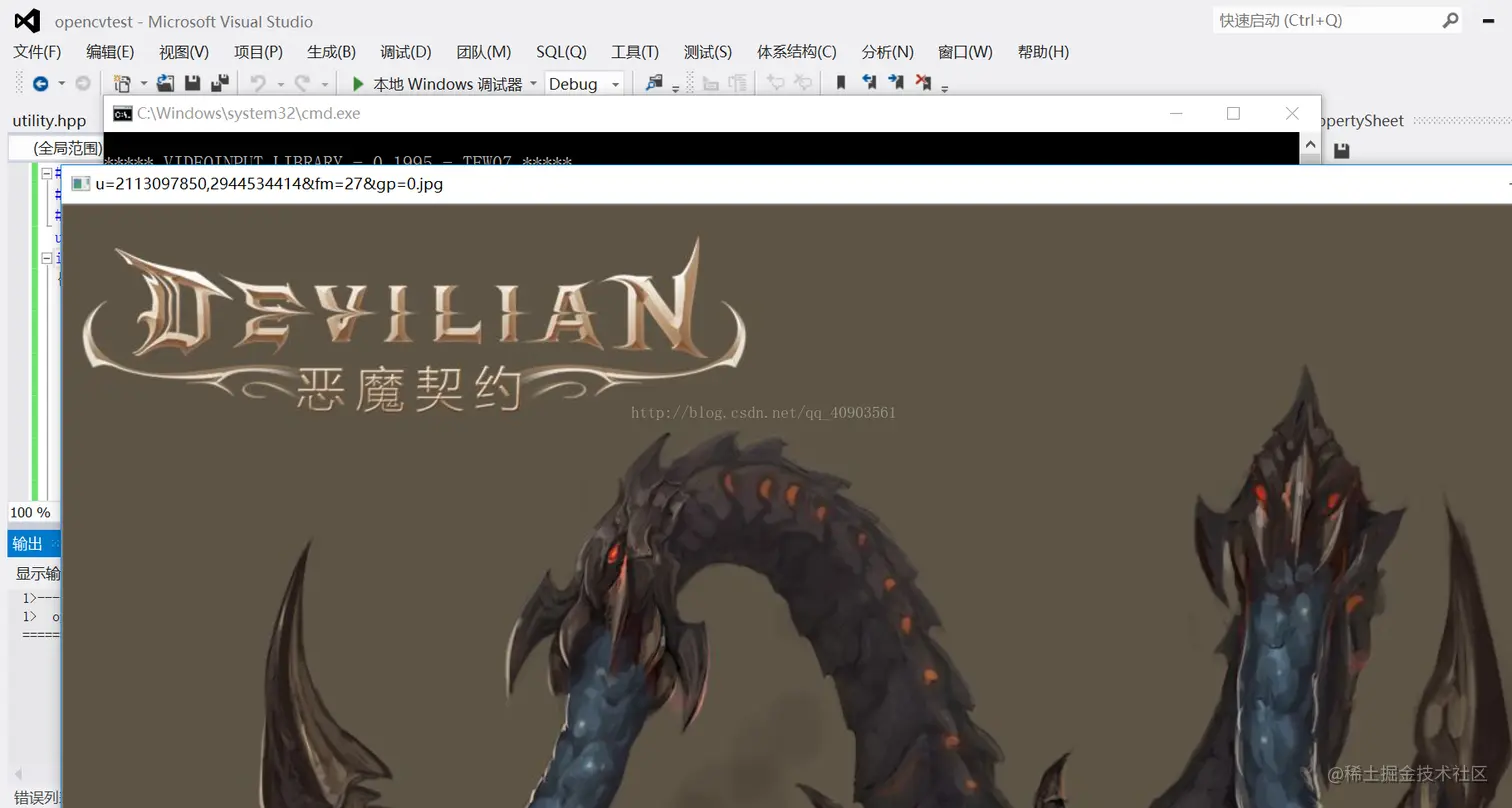The height and width of the screenshot is (808, 1512).
Task: Click the cmd.exe window title icon
Action: (122, 114)
